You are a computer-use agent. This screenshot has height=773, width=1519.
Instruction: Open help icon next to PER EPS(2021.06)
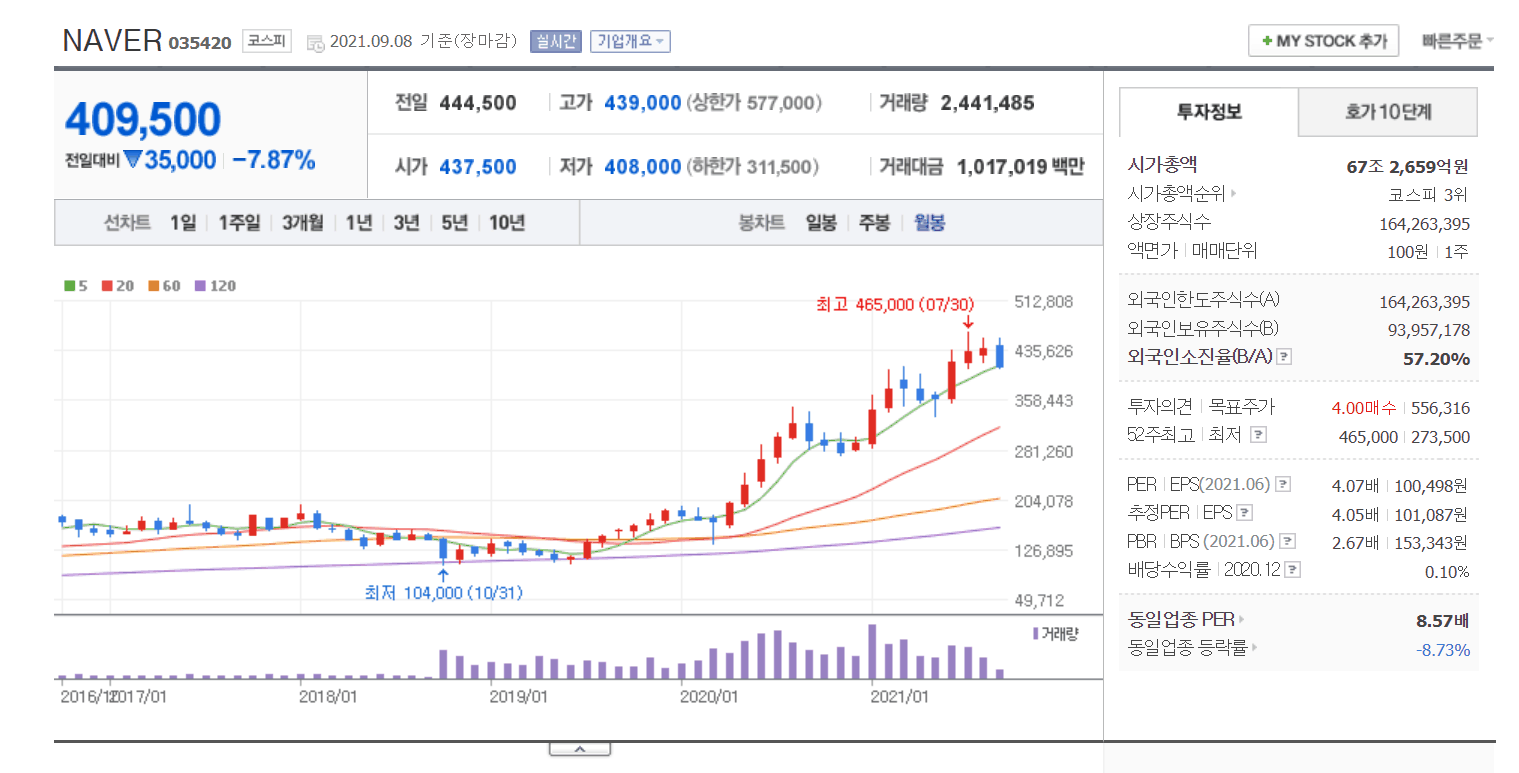1283,485
